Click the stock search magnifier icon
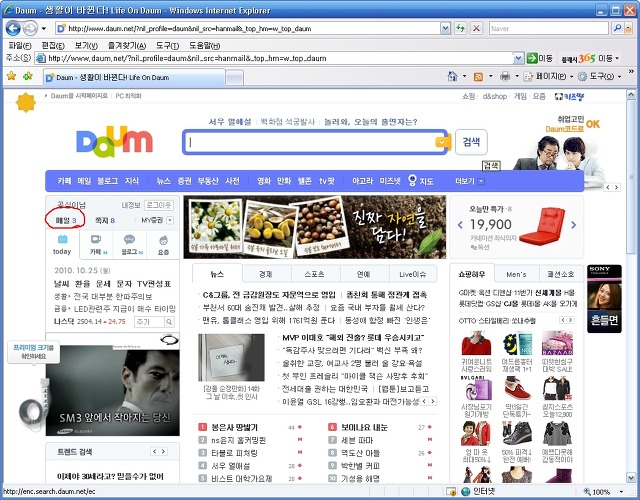 (x=169, y=322)
